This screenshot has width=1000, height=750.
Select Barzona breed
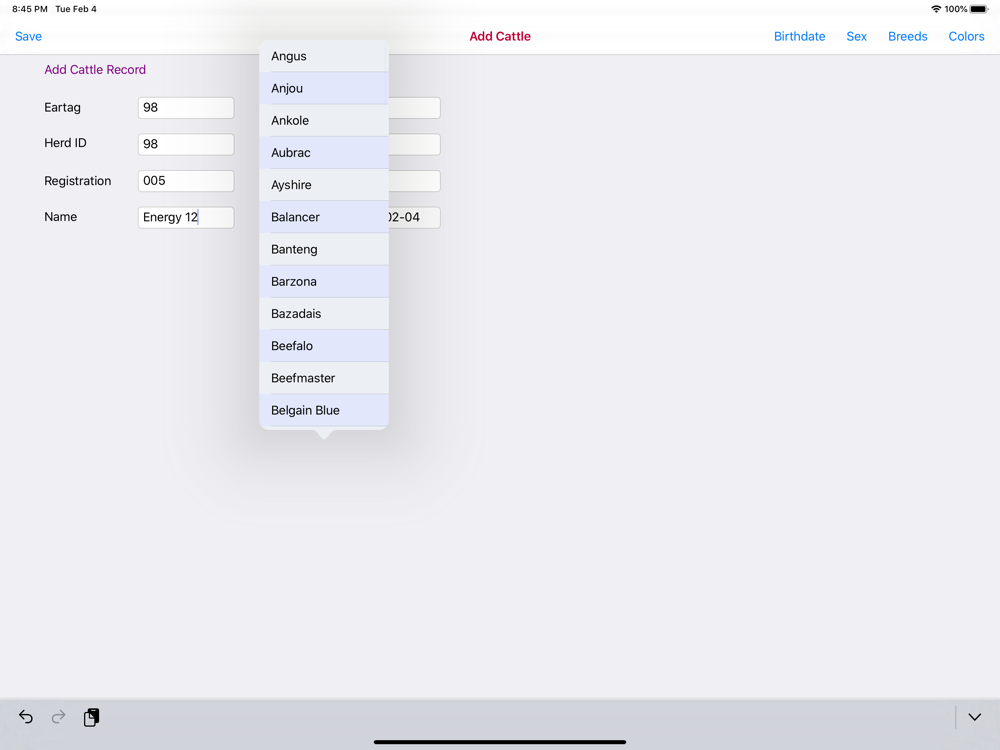(x=324, y=281)
